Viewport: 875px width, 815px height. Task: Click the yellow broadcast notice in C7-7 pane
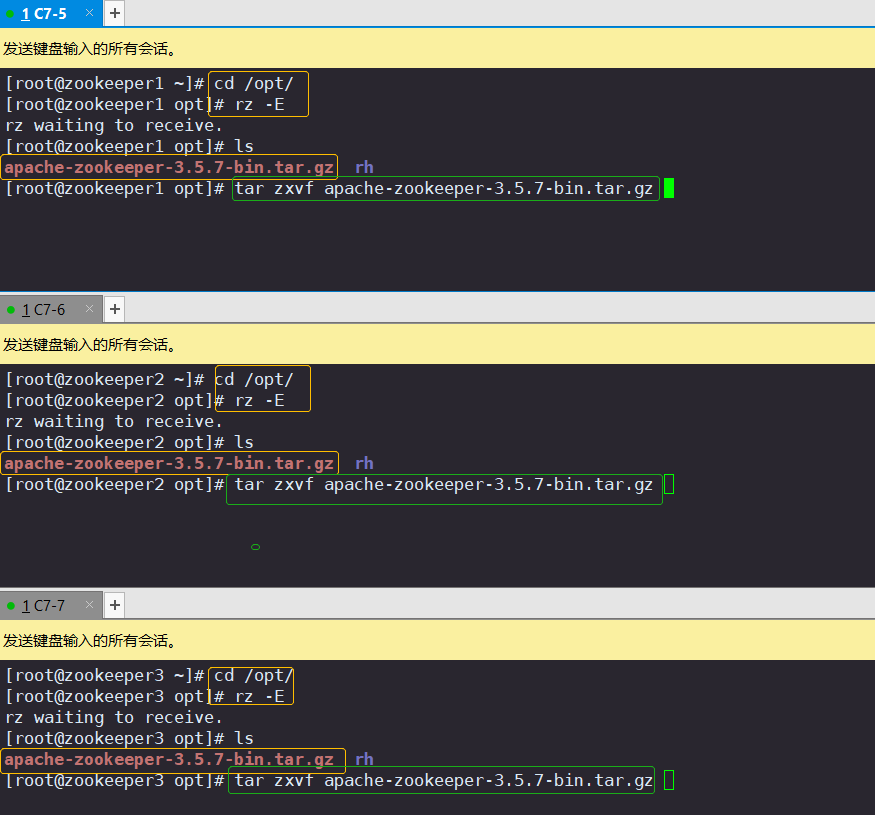coord(438,640)
